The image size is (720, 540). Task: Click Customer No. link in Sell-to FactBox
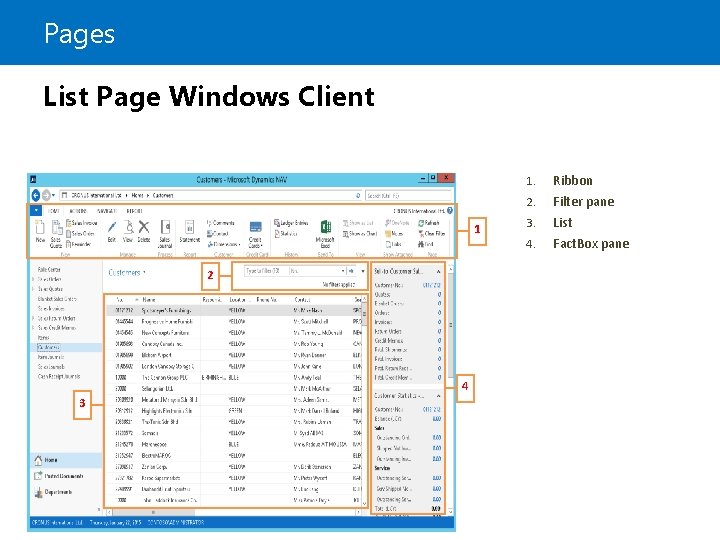click(432, 285)
